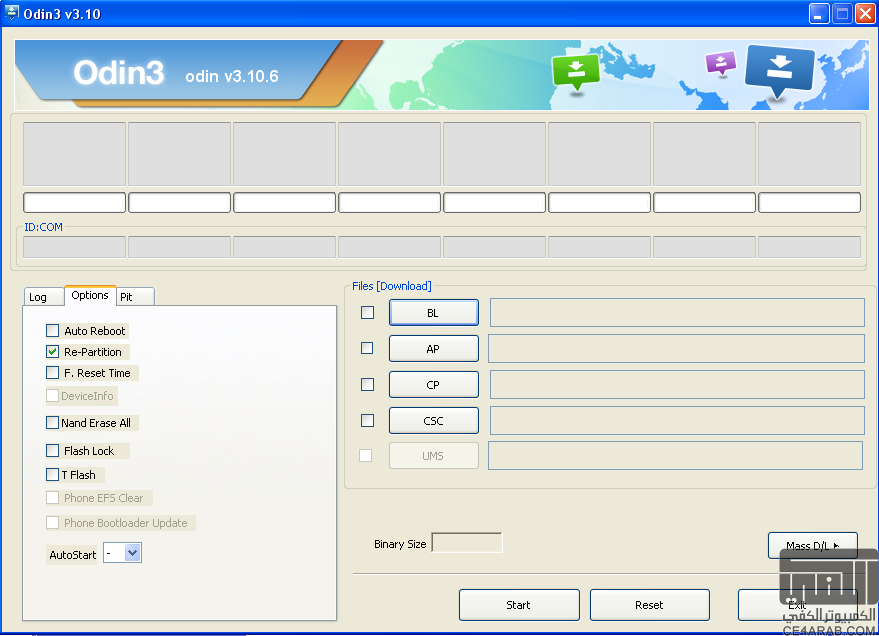Click the Odin3 title bar app icon

11,13
